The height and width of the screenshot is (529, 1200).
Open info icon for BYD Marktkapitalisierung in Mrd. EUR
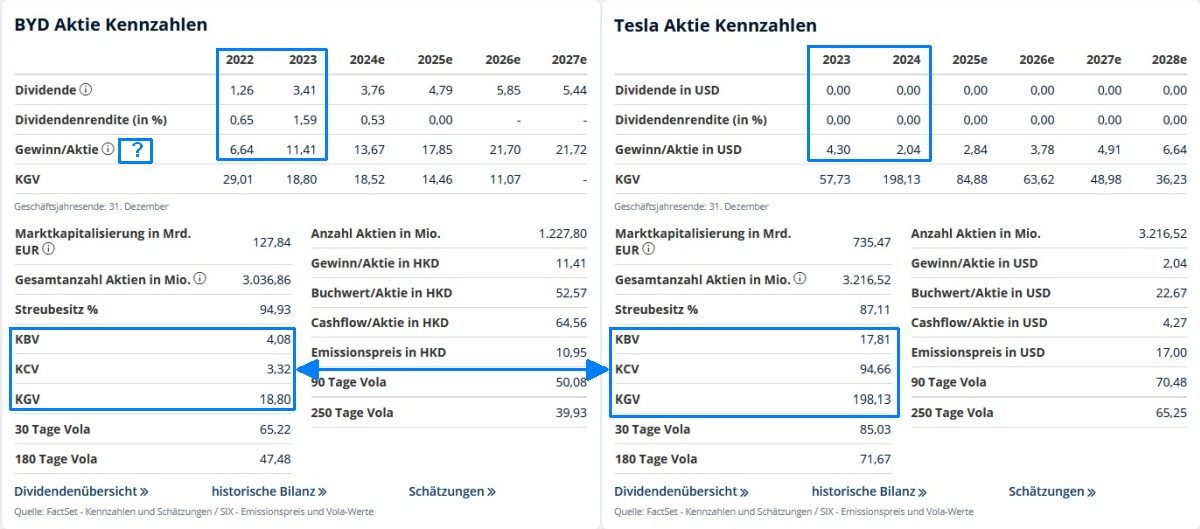(x=49, y=249)
